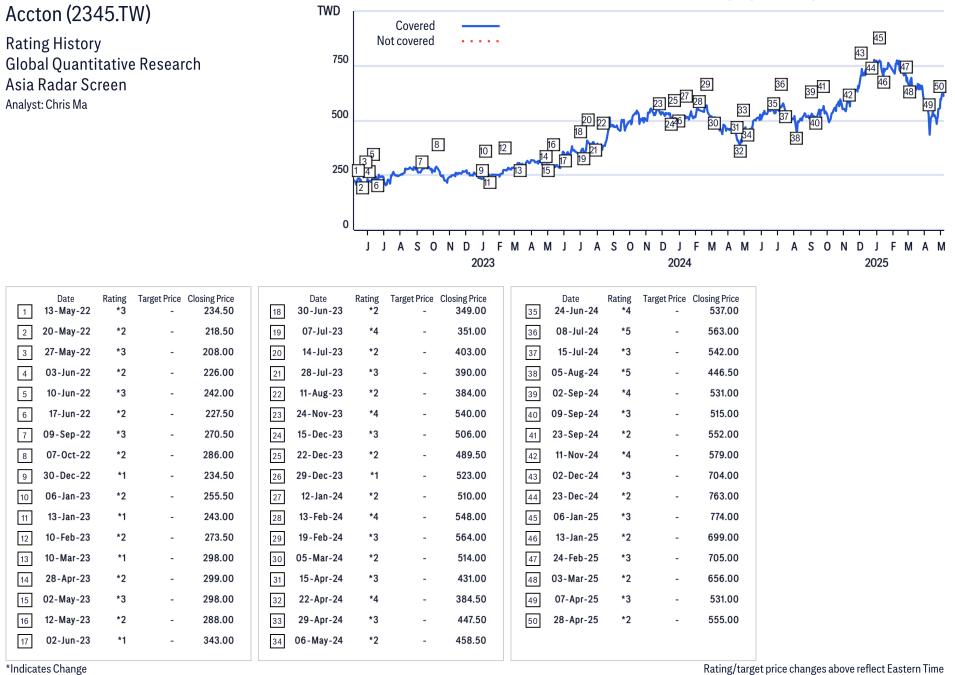Viewport: 955px width, 675px height.
Task: Select index box 17 in the table
Action: tap(24, 641)
